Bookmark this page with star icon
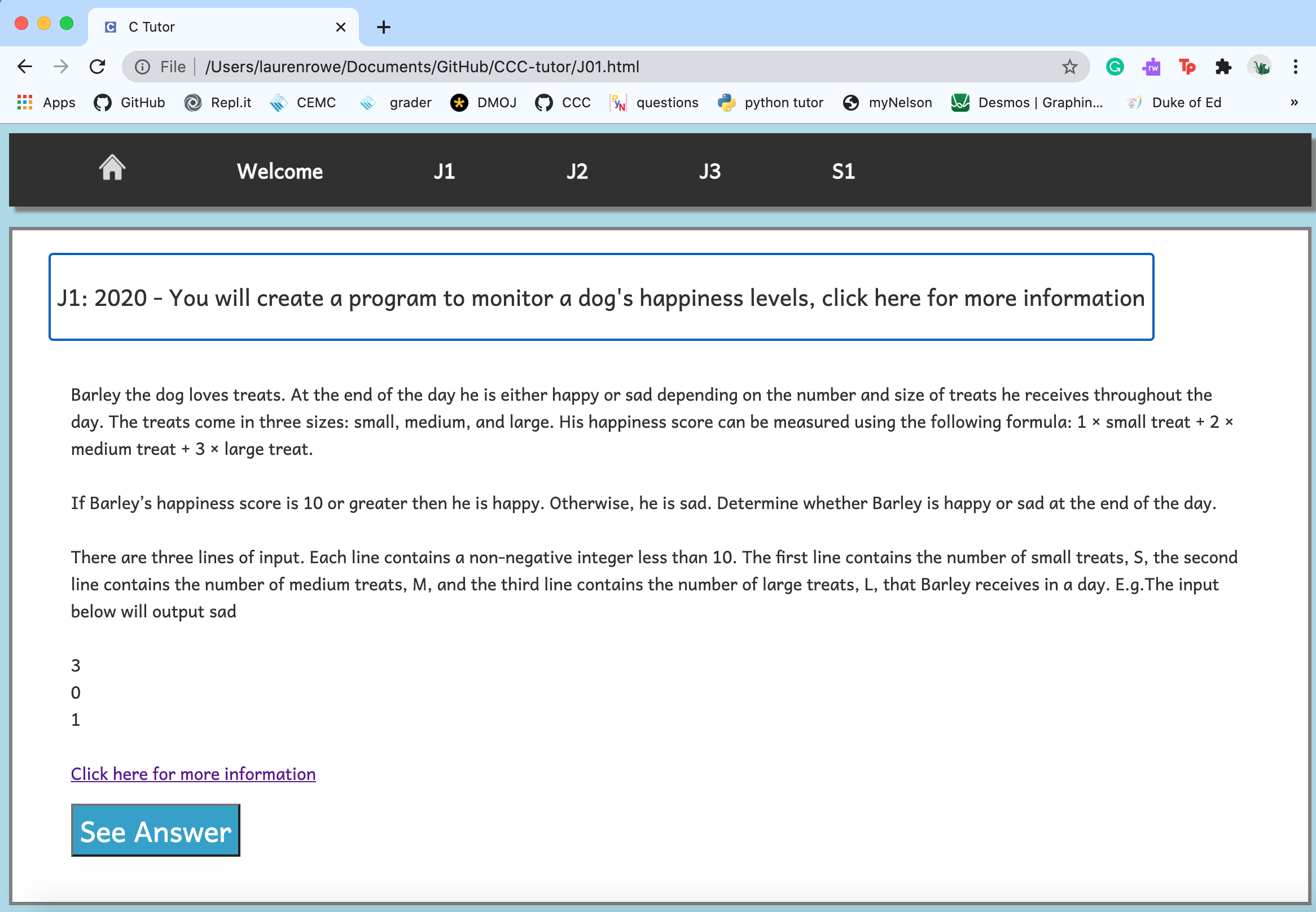1316x912 pixels. click(1069, 67)
